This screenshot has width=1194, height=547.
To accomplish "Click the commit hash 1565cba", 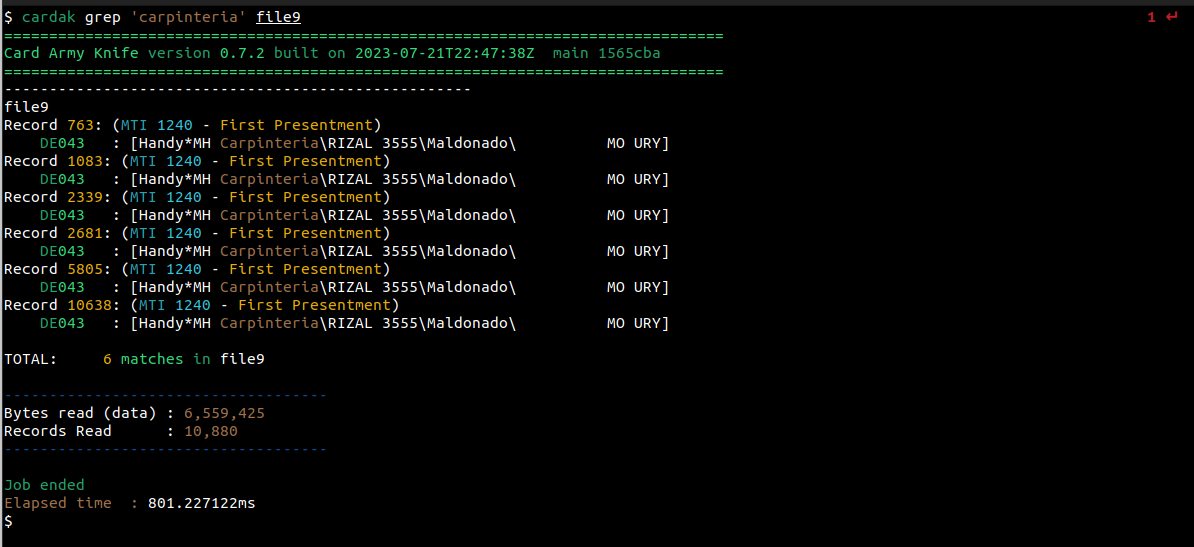I will (629, 53).
